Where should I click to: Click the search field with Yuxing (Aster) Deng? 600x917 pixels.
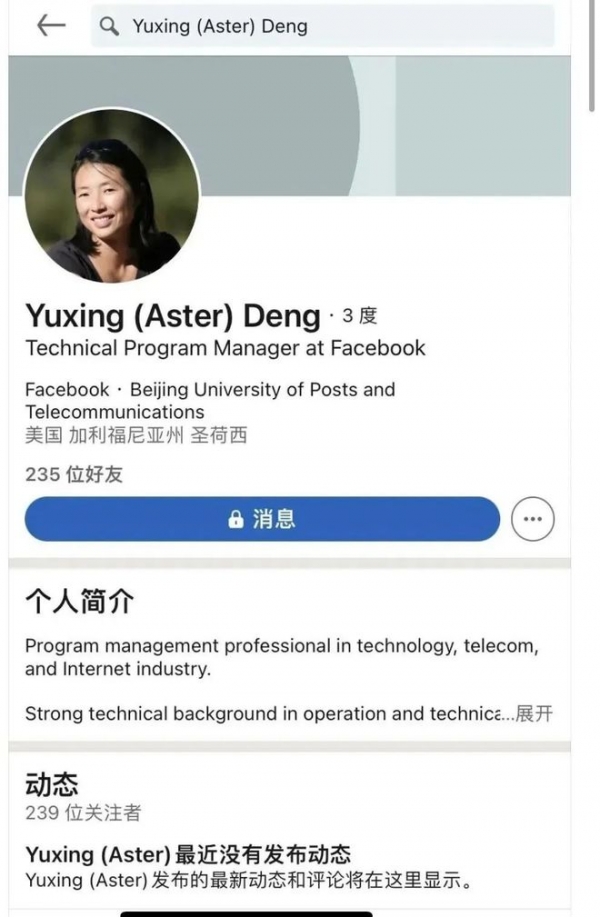click(322, 26)
